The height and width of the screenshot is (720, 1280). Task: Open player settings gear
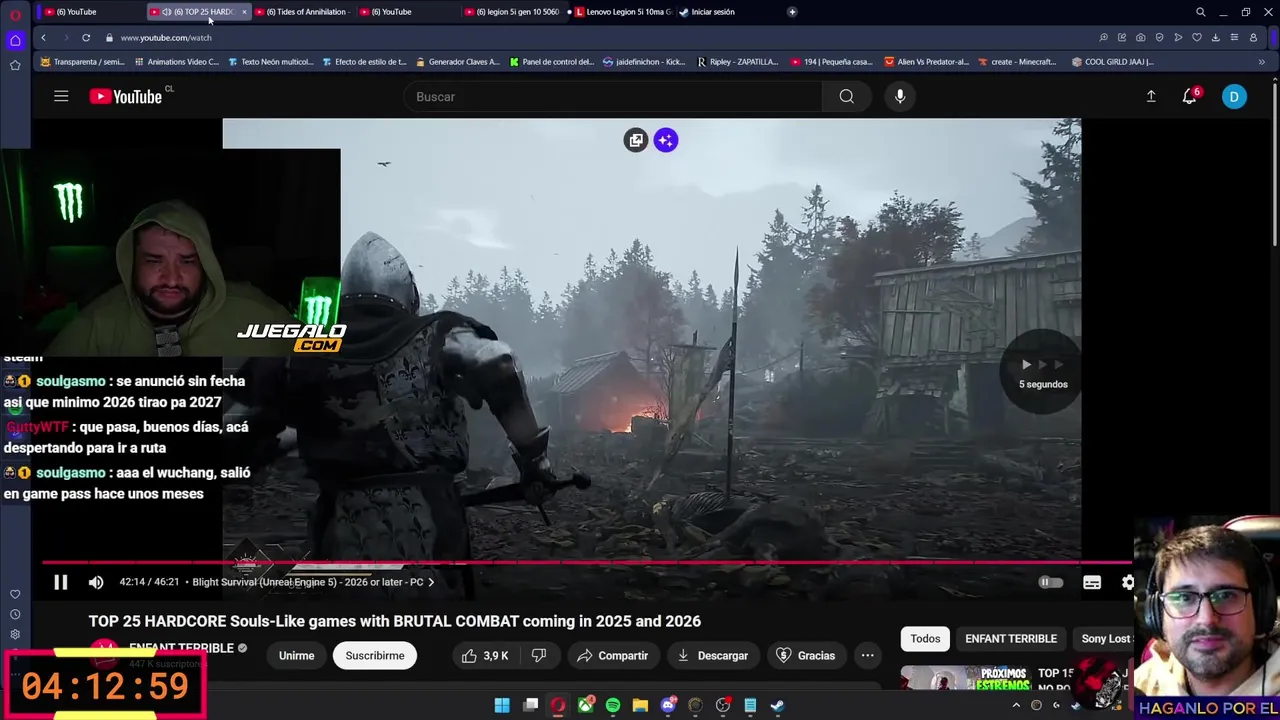tap(1128, 582)
